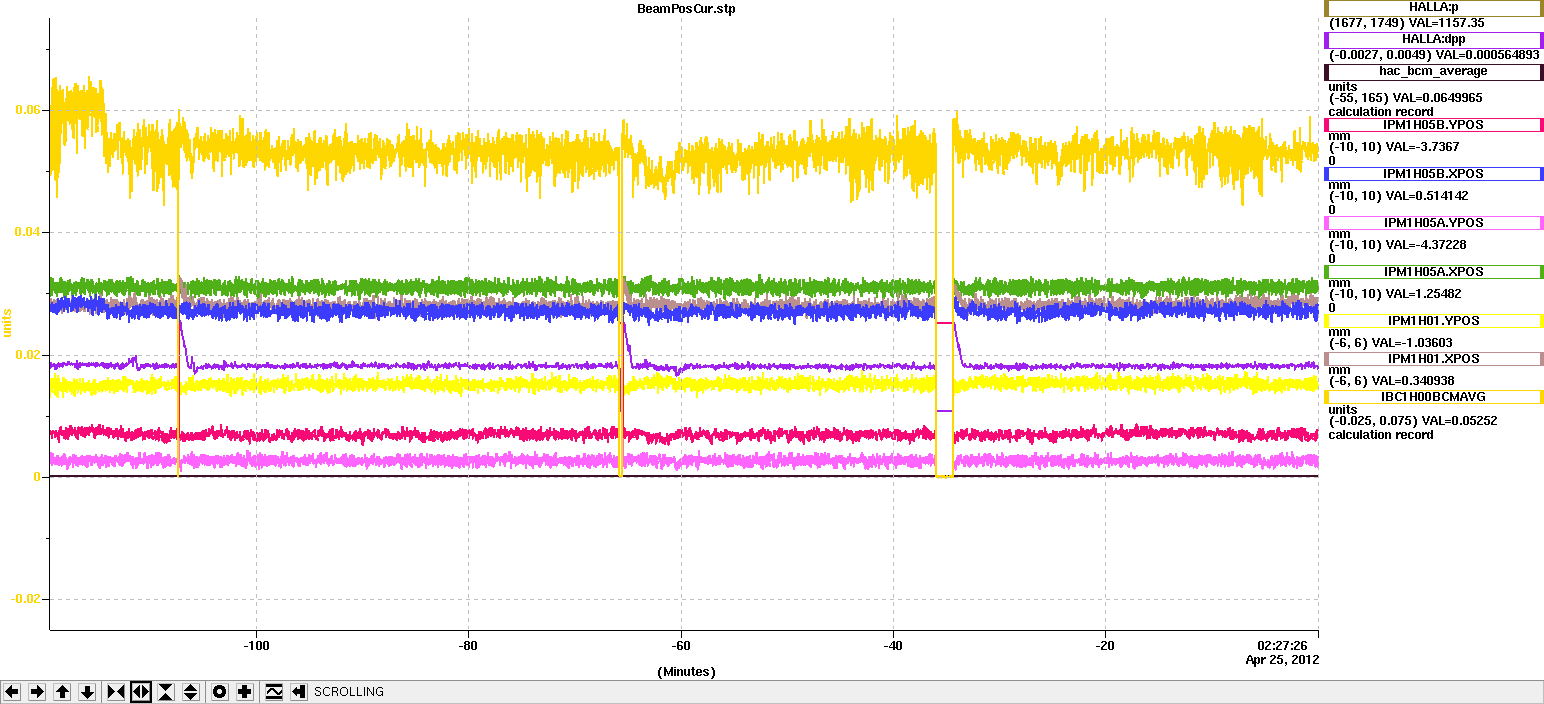Viewport: 1544px width, 704px height.
Task: Click the VAL=1.25482 readout
Action: coord(1424,294)
